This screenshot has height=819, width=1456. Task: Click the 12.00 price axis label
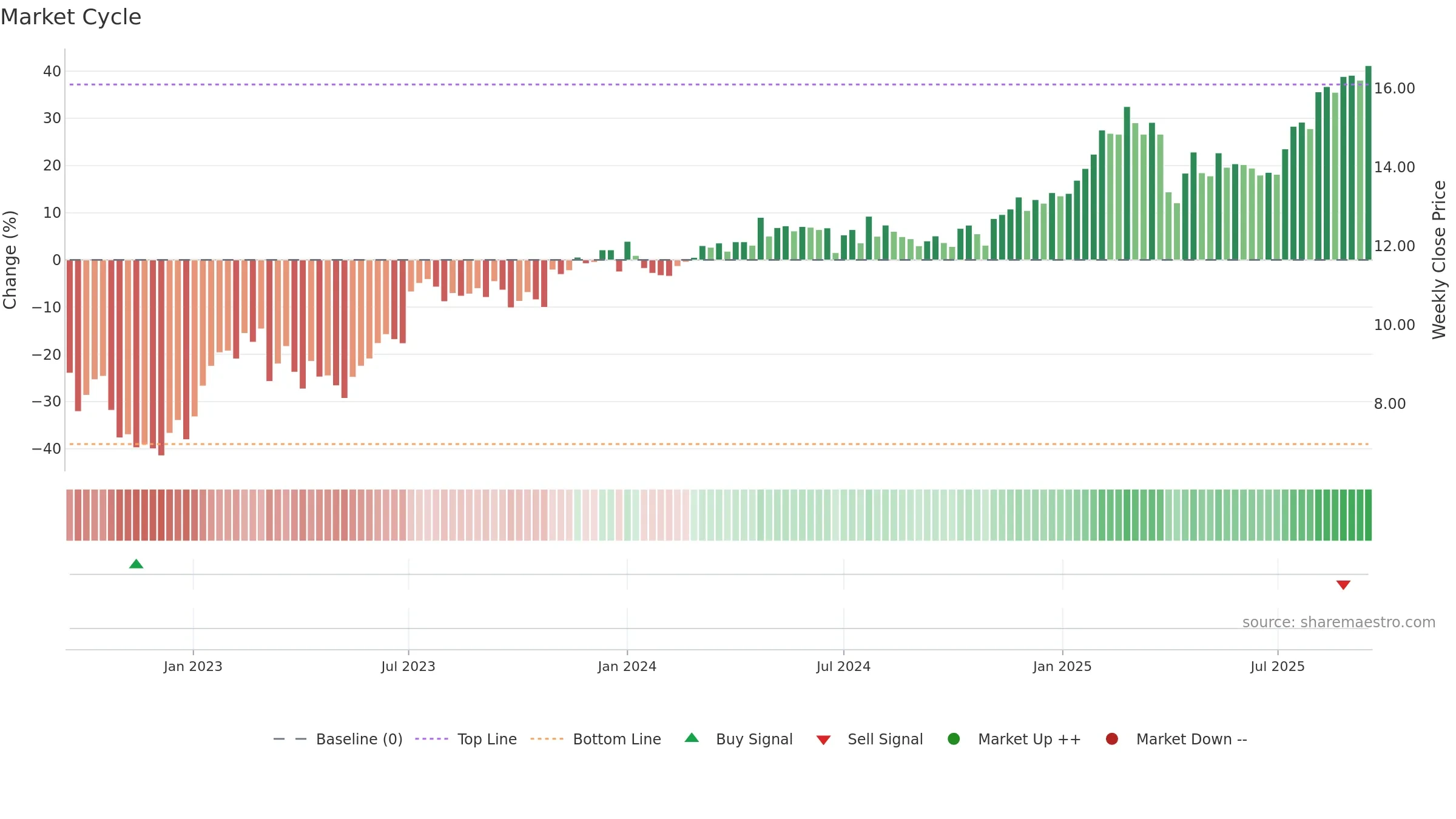tap(1394, 246)
